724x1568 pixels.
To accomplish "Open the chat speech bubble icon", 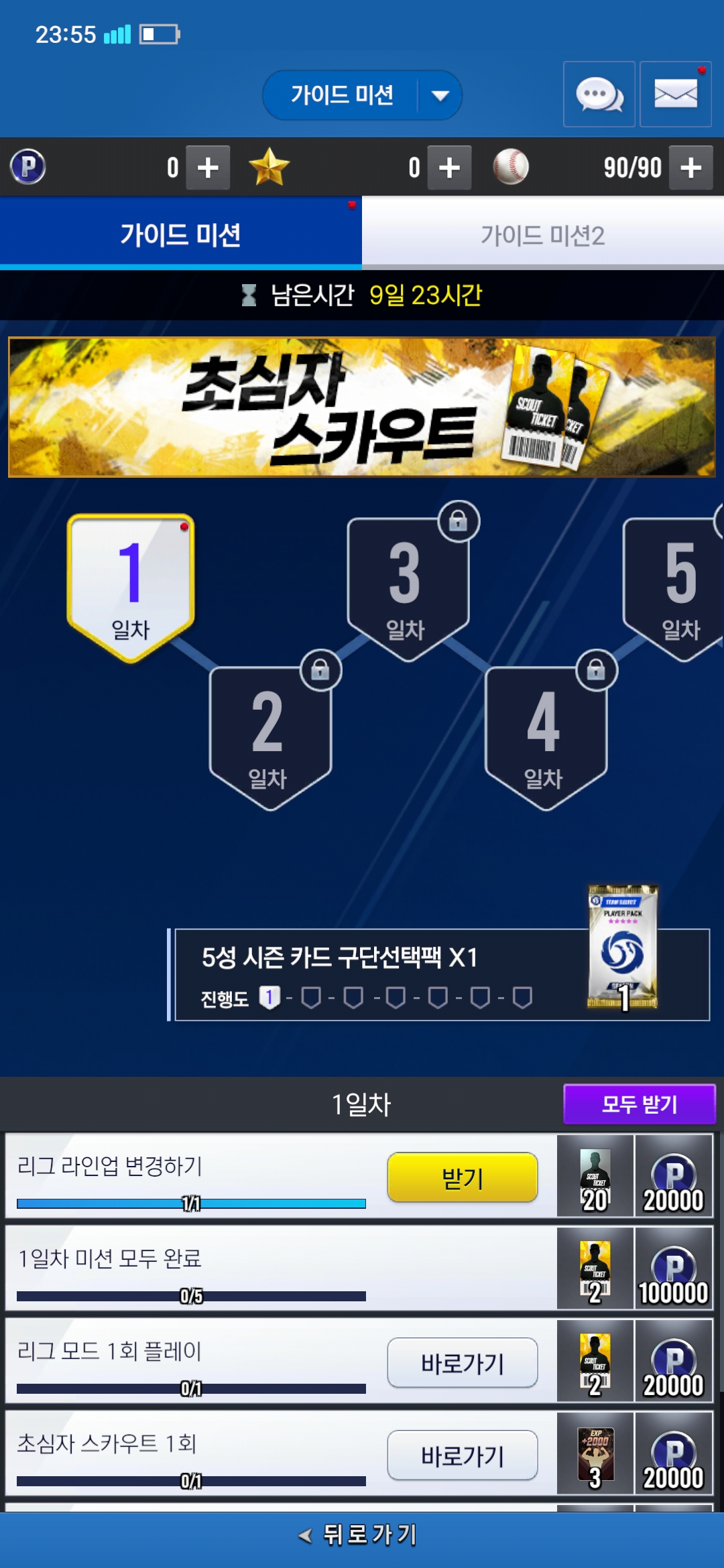I will point(599,94).
